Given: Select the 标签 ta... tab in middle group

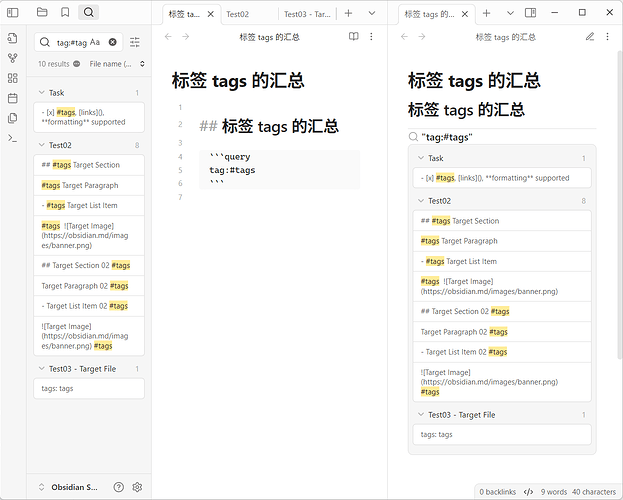Looking at the screenshot, I should [184, 14].
